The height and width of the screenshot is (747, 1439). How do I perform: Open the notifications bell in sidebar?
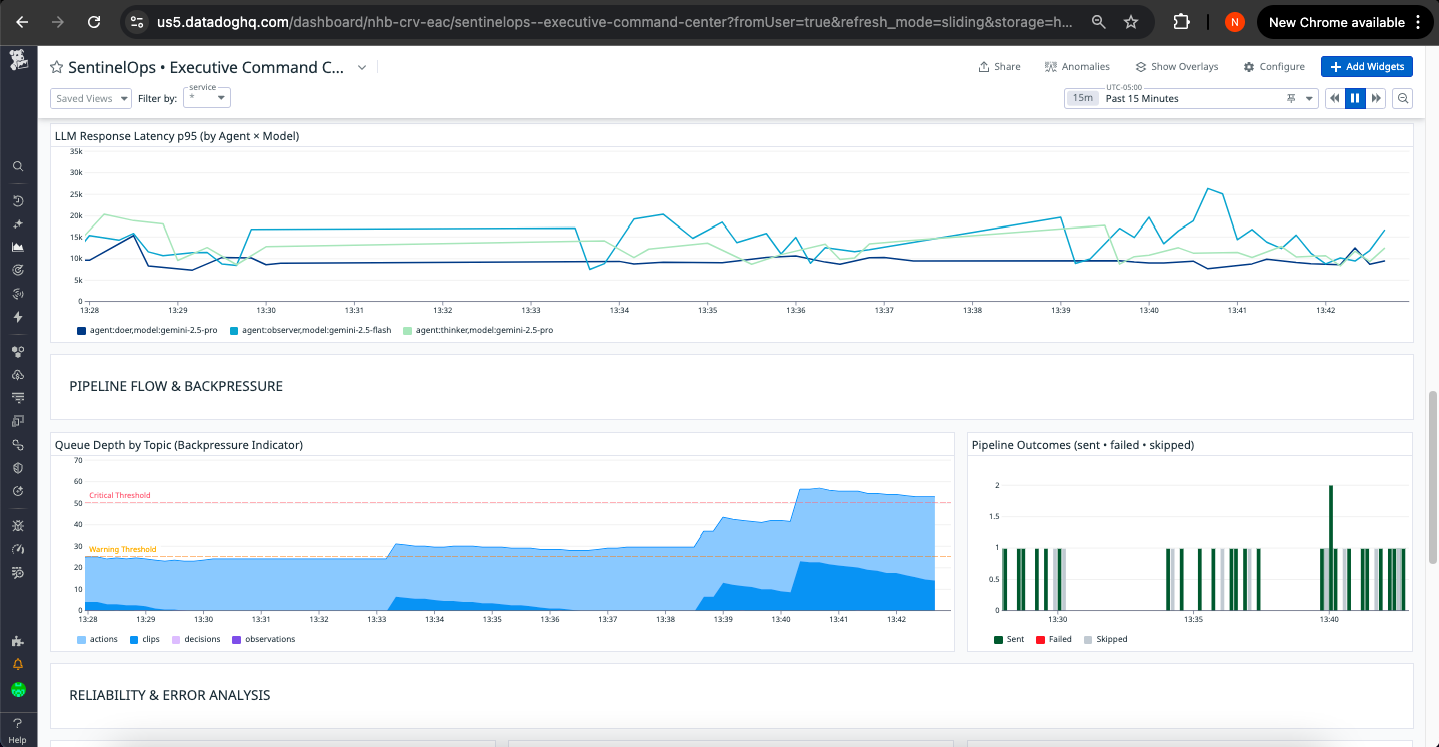click(x=18, y=664)
